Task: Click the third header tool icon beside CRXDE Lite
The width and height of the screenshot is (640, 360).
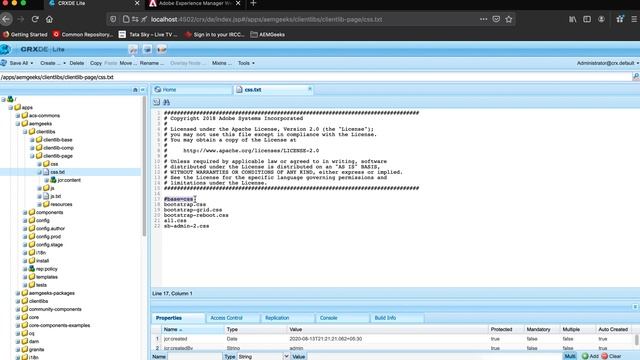Action: [x=162, y=49]
